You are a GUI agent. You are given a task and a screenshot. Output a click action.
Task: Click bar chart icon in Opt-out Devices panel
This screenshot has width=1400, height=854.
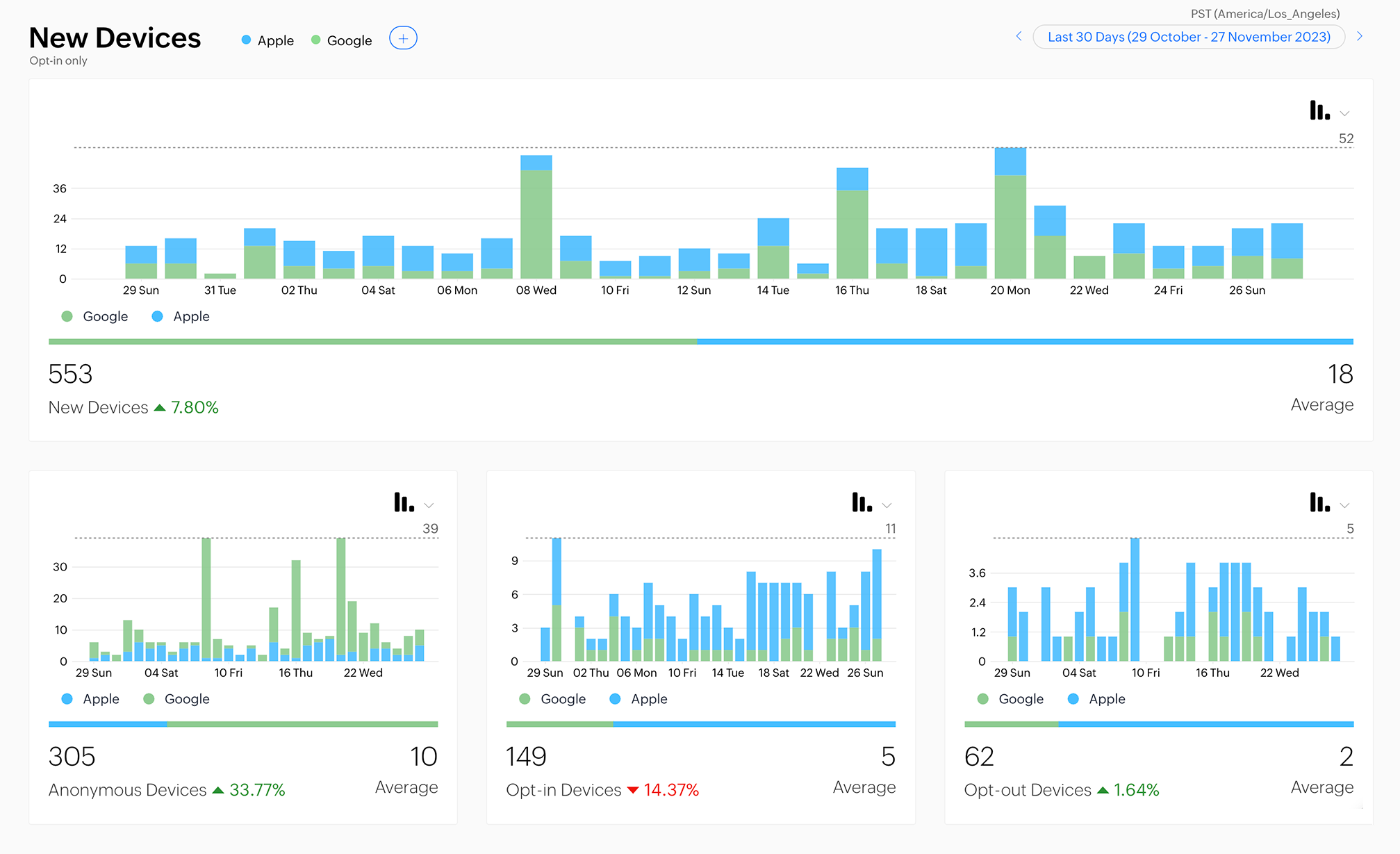(1319, 502)
